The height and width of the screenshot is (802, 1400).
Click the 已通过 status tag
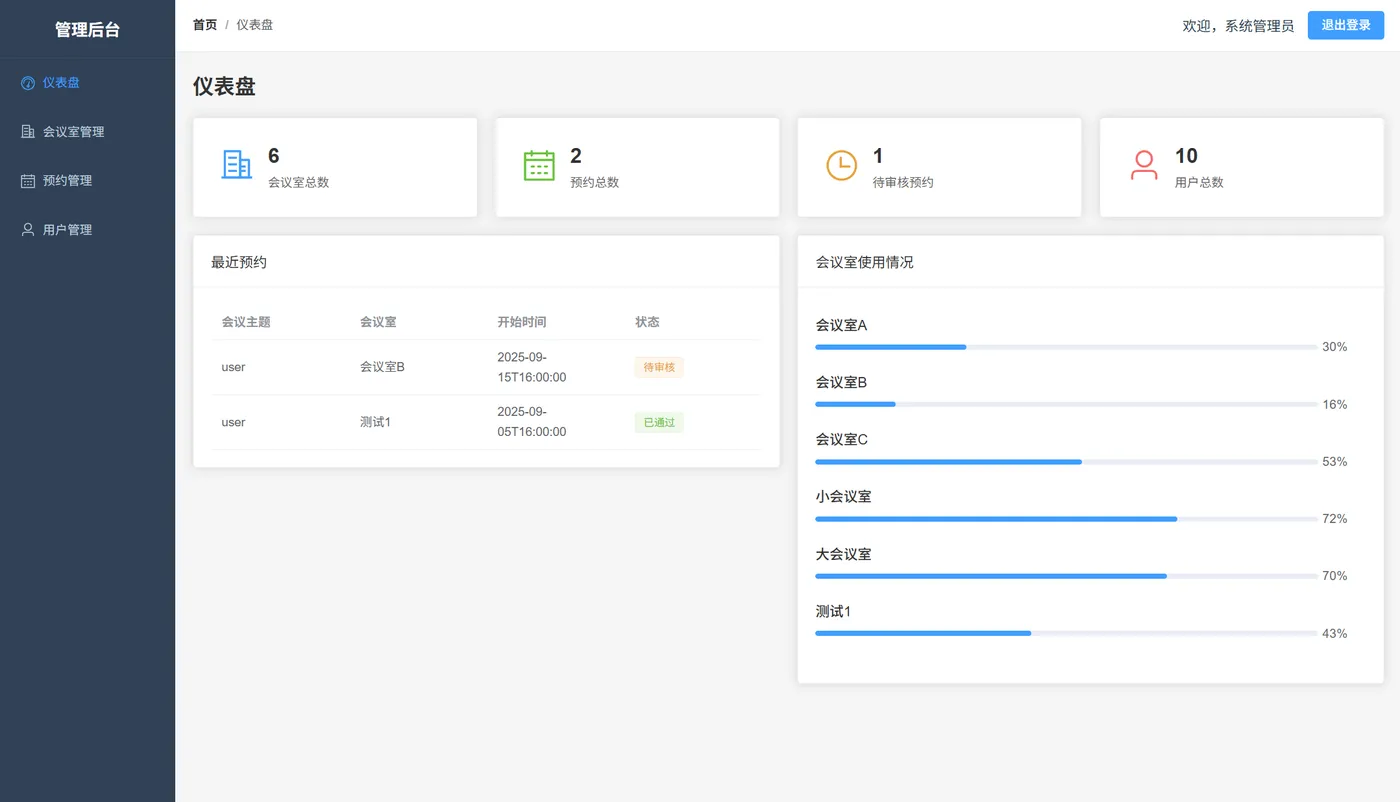(x=659, y=422)
